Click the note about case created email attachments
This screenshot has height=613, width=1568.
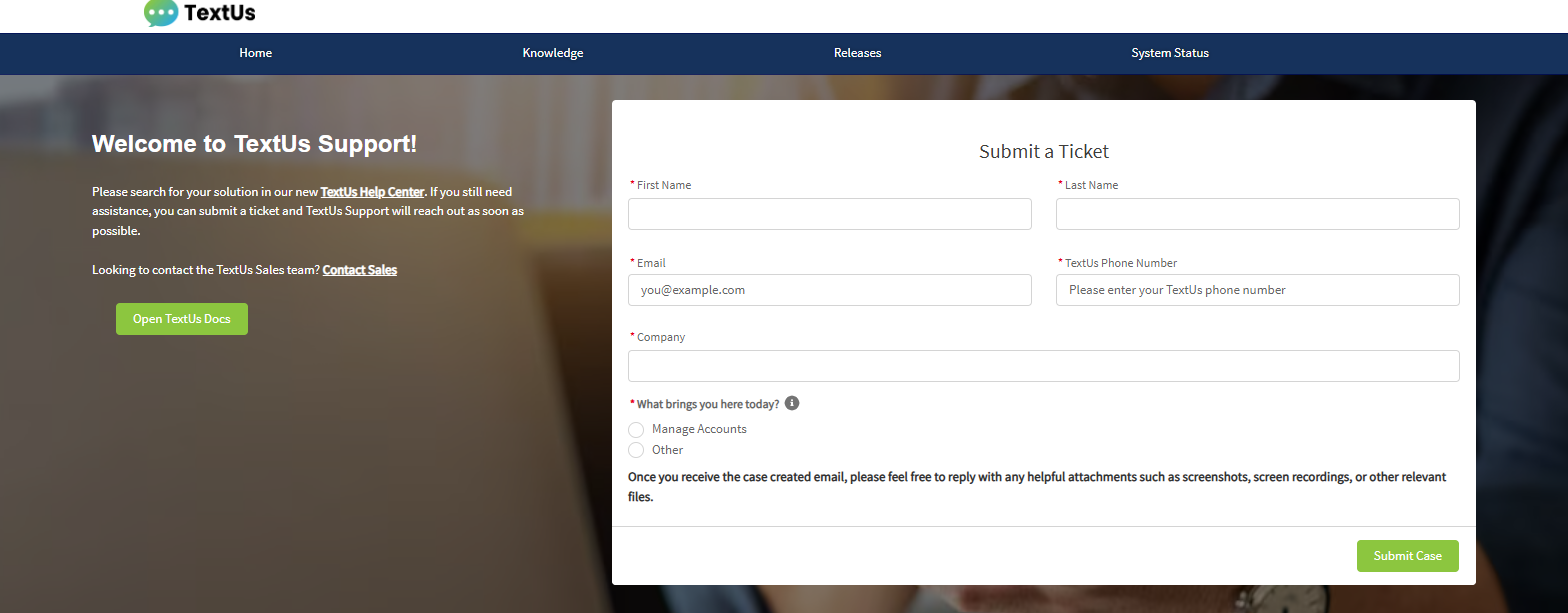[x=1037, y=487]
